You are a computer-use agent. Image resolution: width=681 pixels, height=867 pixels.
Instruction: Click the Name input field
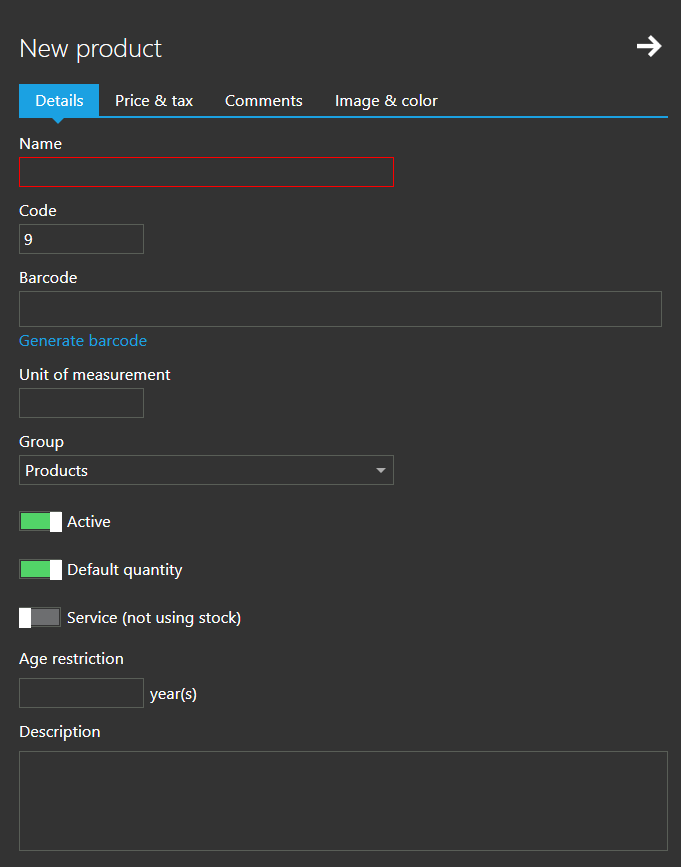pyautogui.click(x=206, y=172)
